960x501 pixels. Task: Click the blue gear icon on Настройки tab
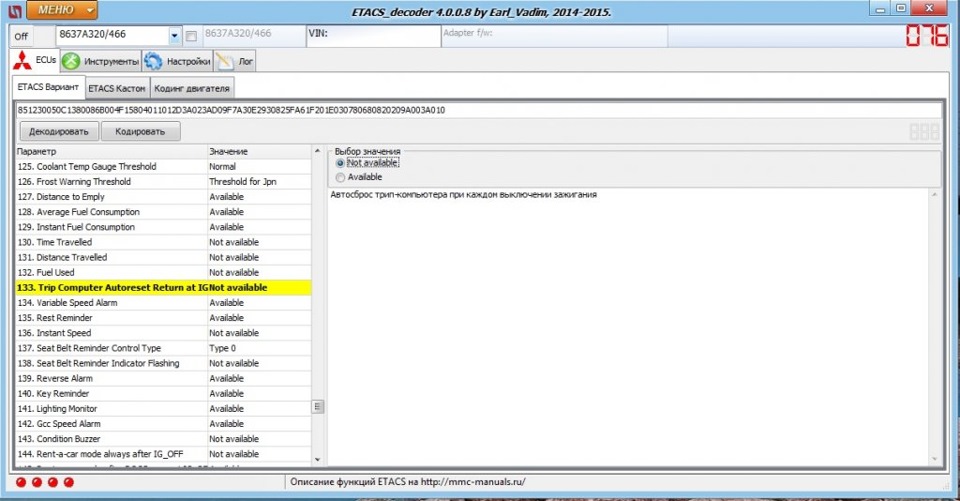[x=153, y=61]
